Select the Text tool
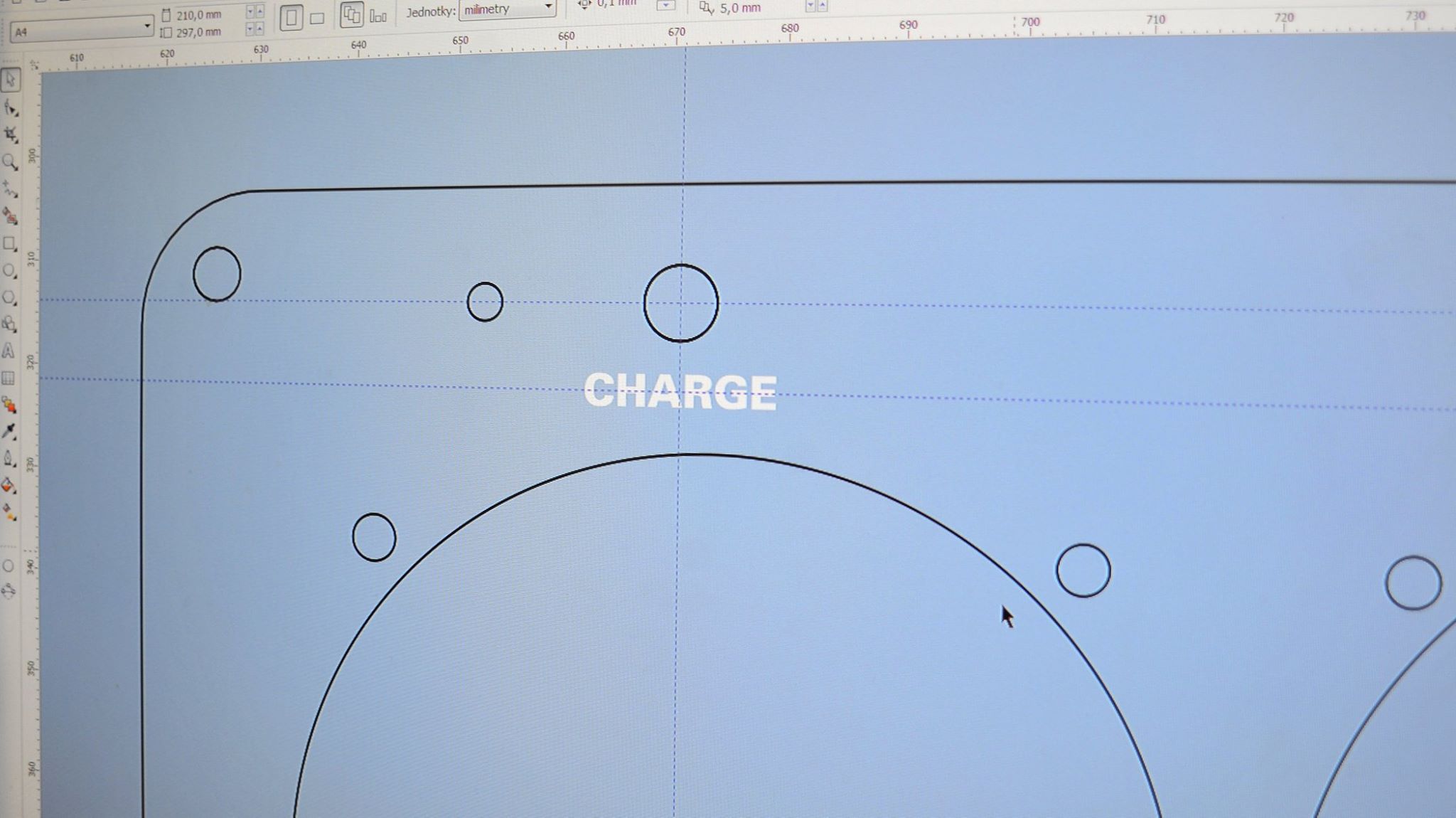The width and height of the screenshot is (1456, 818). (9, 351)
